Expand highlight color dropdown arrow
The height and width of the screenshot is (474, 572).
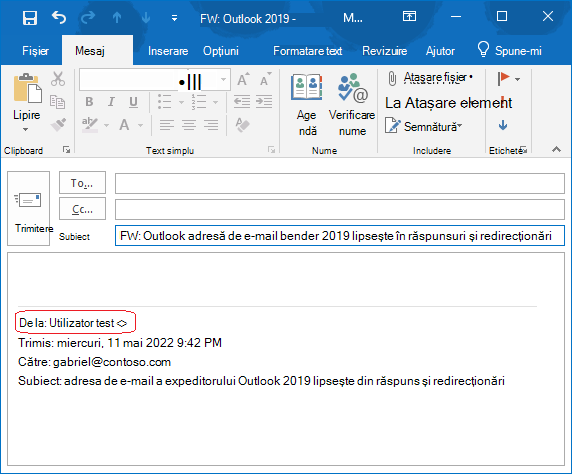pyautogui.click(x=107, y=126)
